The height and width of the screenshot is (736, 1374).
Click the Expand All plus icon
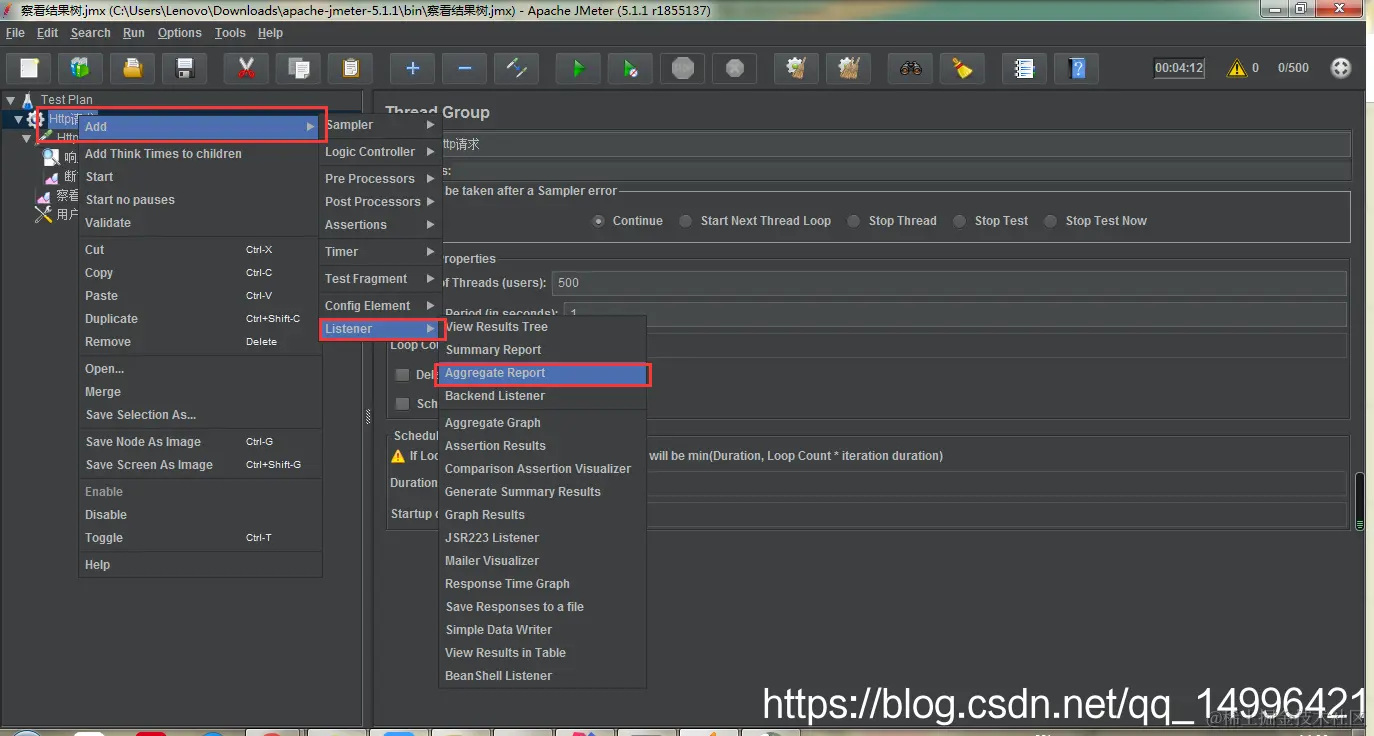coord(412,68)
